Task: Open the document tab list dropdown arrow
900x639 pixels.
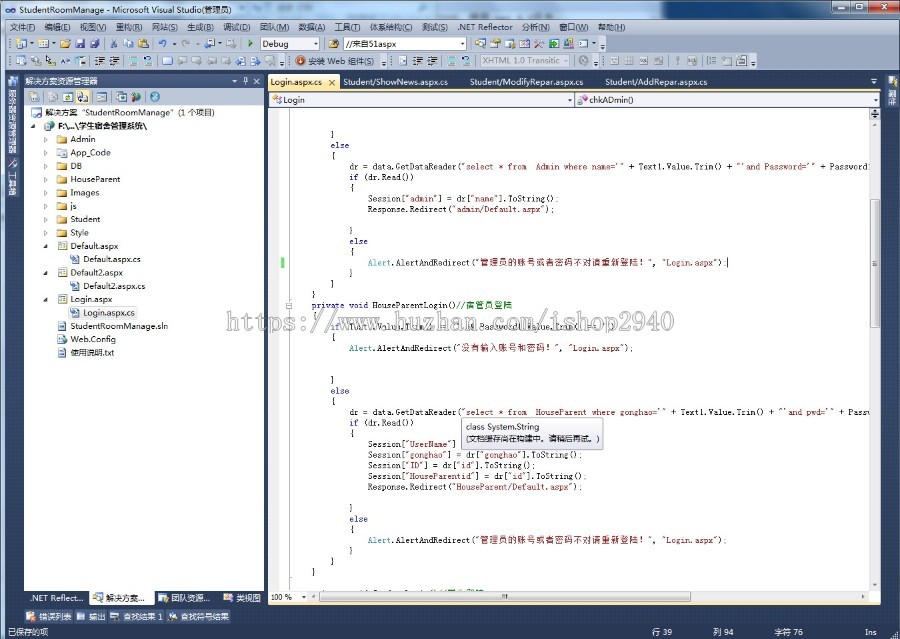Action: coord(874,82)
